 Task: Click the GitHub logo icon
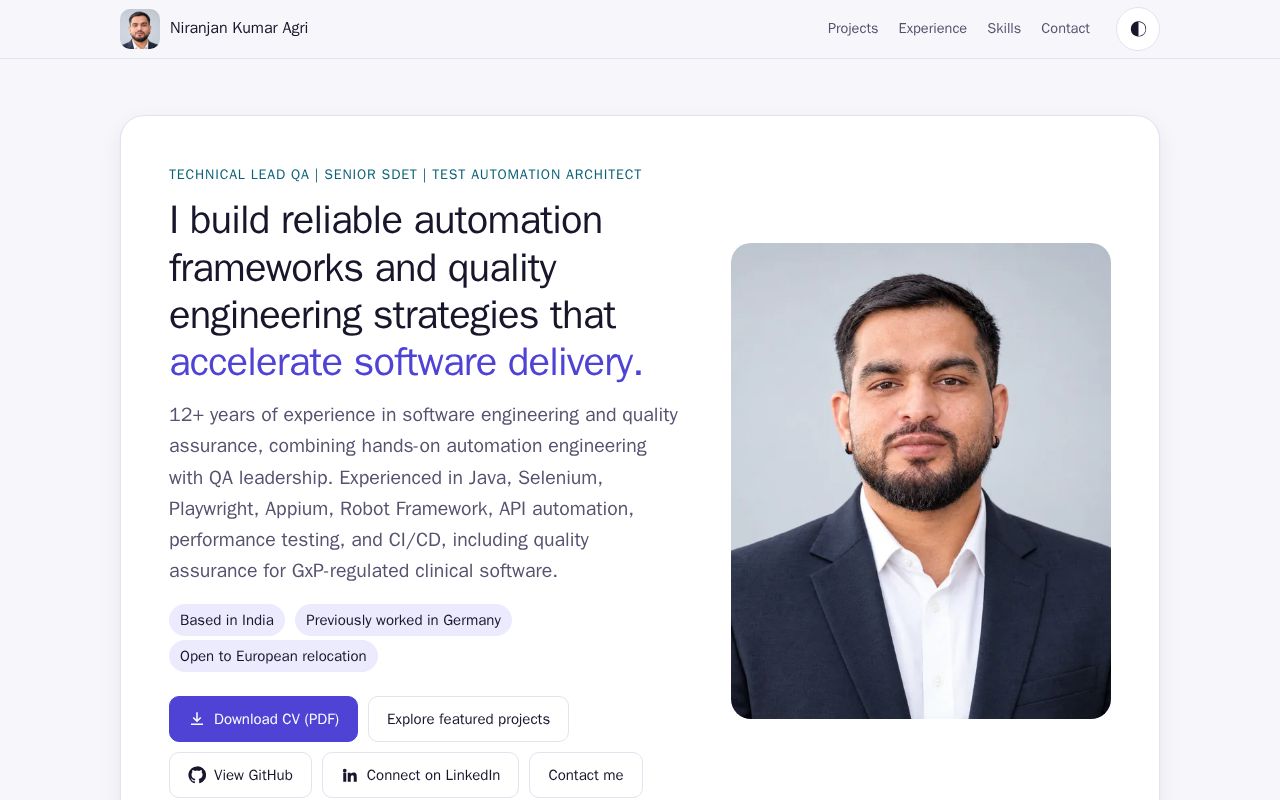click(x=197, y=775)
